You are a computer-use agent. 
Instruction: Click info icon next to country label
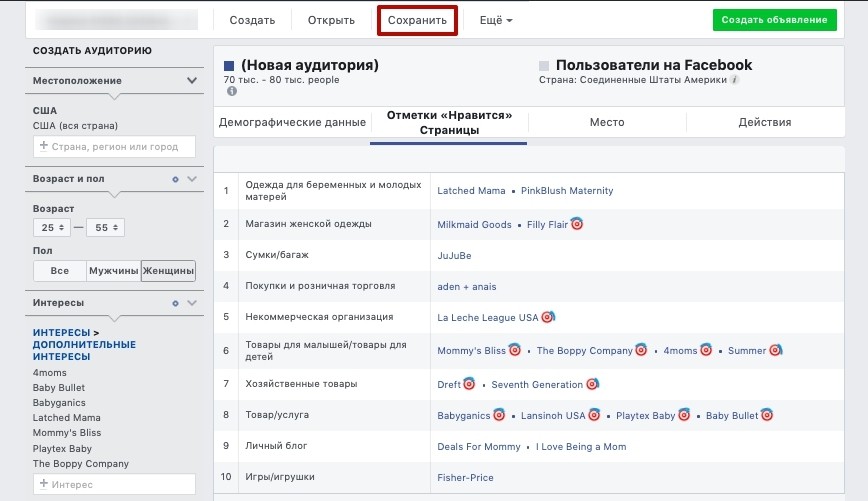(x=735, y=80)
